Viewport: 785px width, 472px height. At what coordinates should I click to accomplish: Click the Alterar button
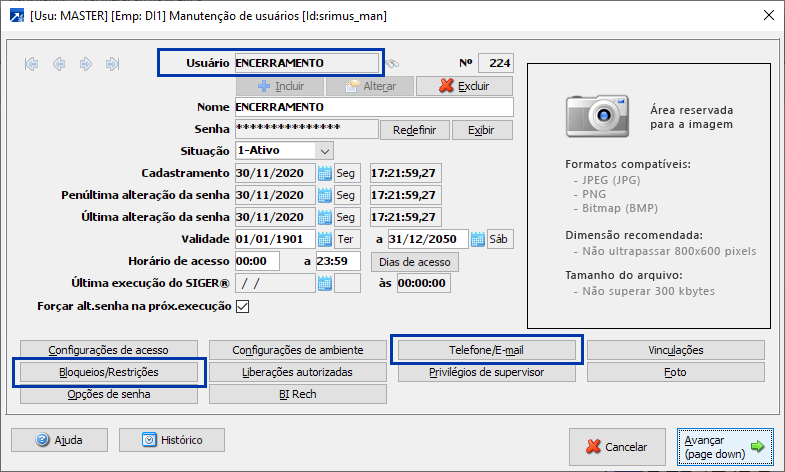[x=370, y=86]
